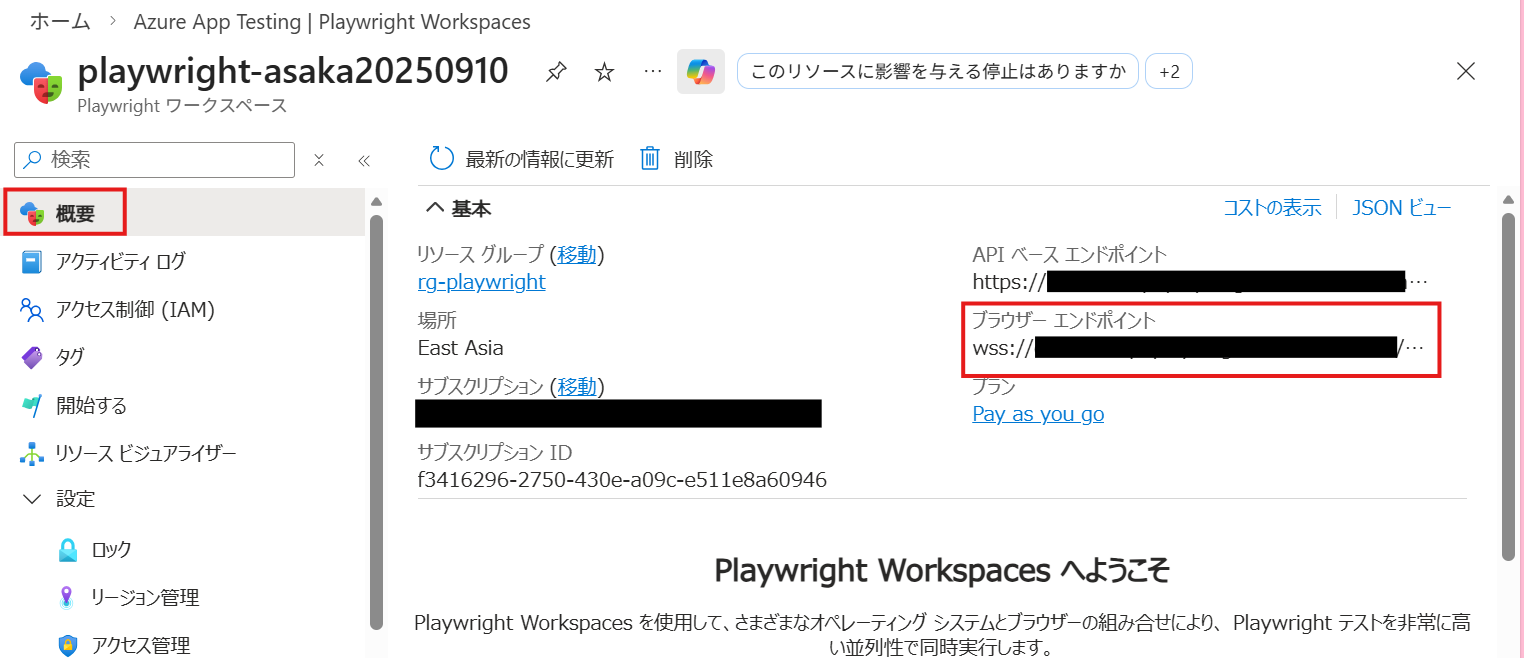
Task: Click the Playwright workspace logo beside the title
Action: pyautogui.click(x=41, y=83)
